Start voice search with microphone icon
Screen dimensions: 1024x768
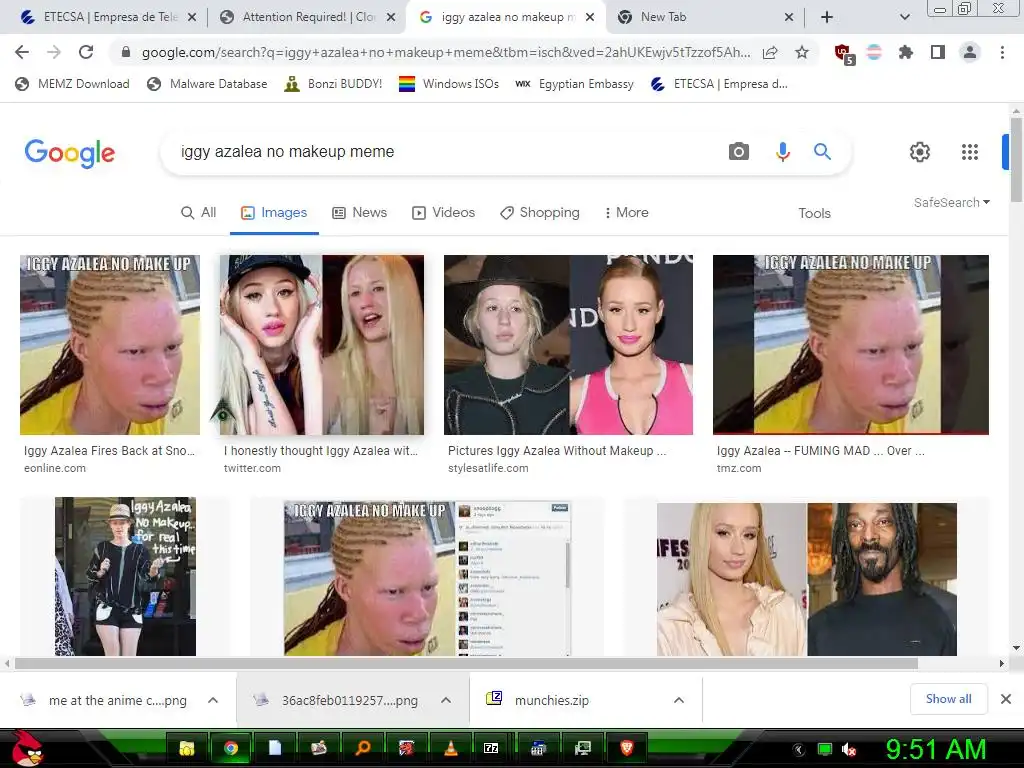click(x=782, y=152)
